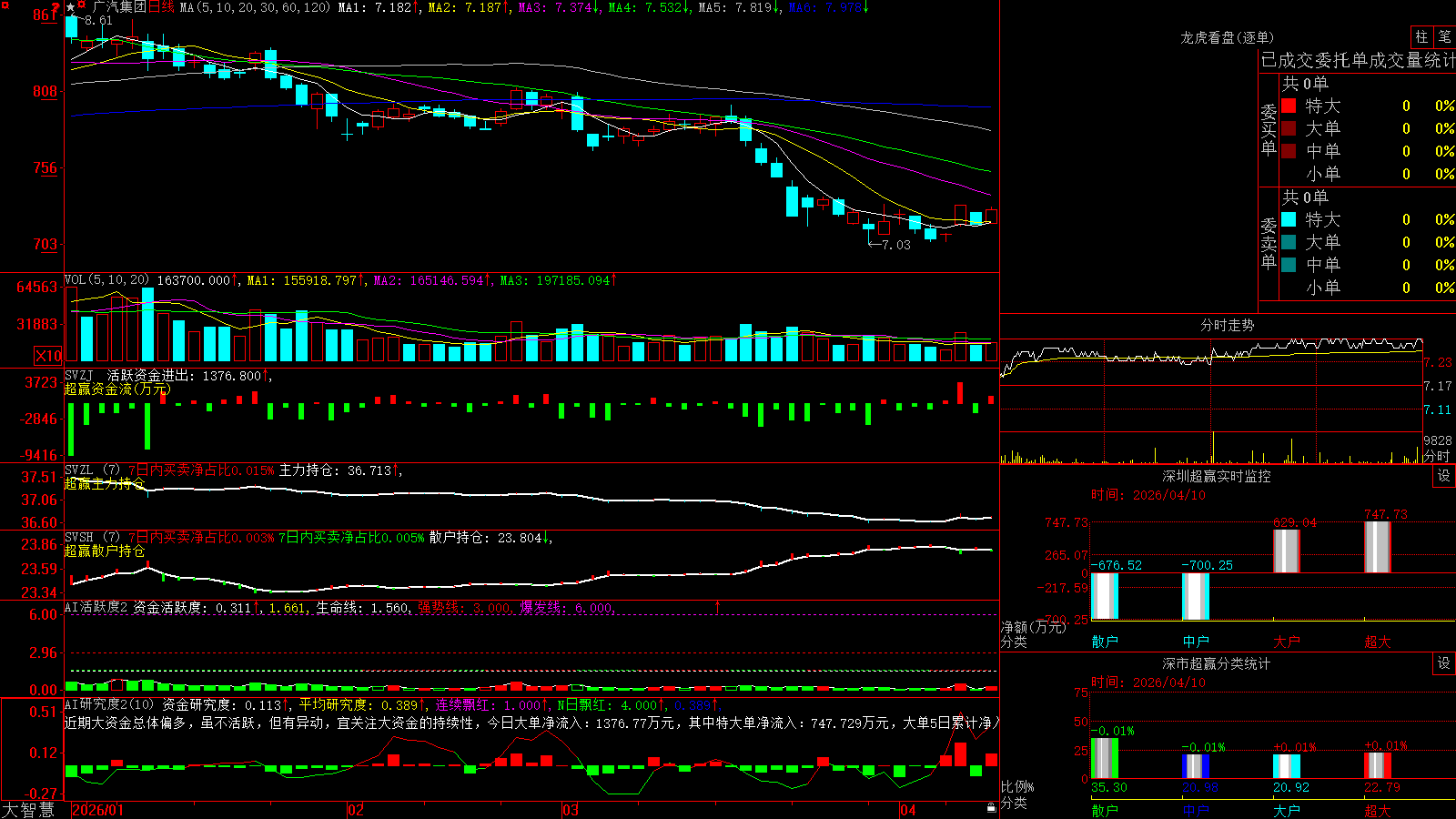
Task: Click the 04 month marker on the time axis
Action: [908, 810]
